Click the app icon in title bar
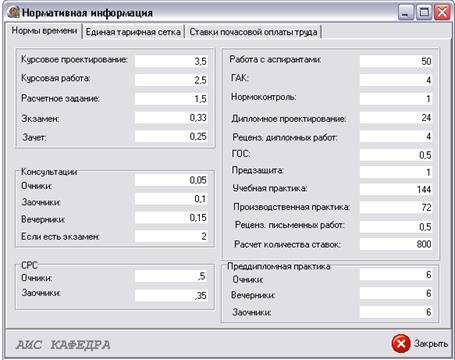Image resolution: width=455 pixels, height=360 pixels. click(x=13, y=12)
